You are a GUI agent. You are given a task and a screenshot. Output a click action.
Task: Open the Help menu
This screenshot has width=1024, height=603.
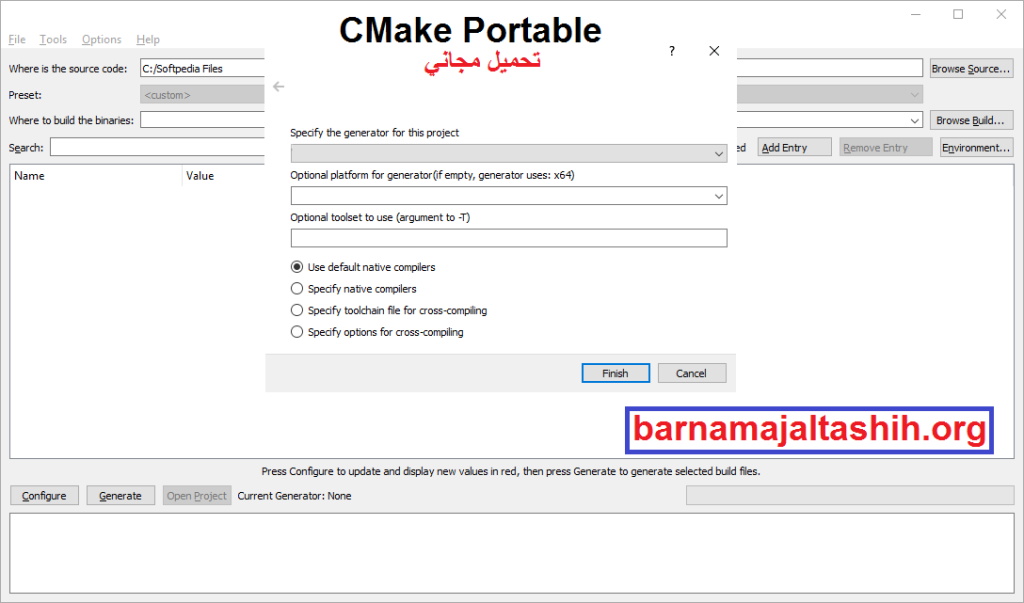click(x=148, y=39)
